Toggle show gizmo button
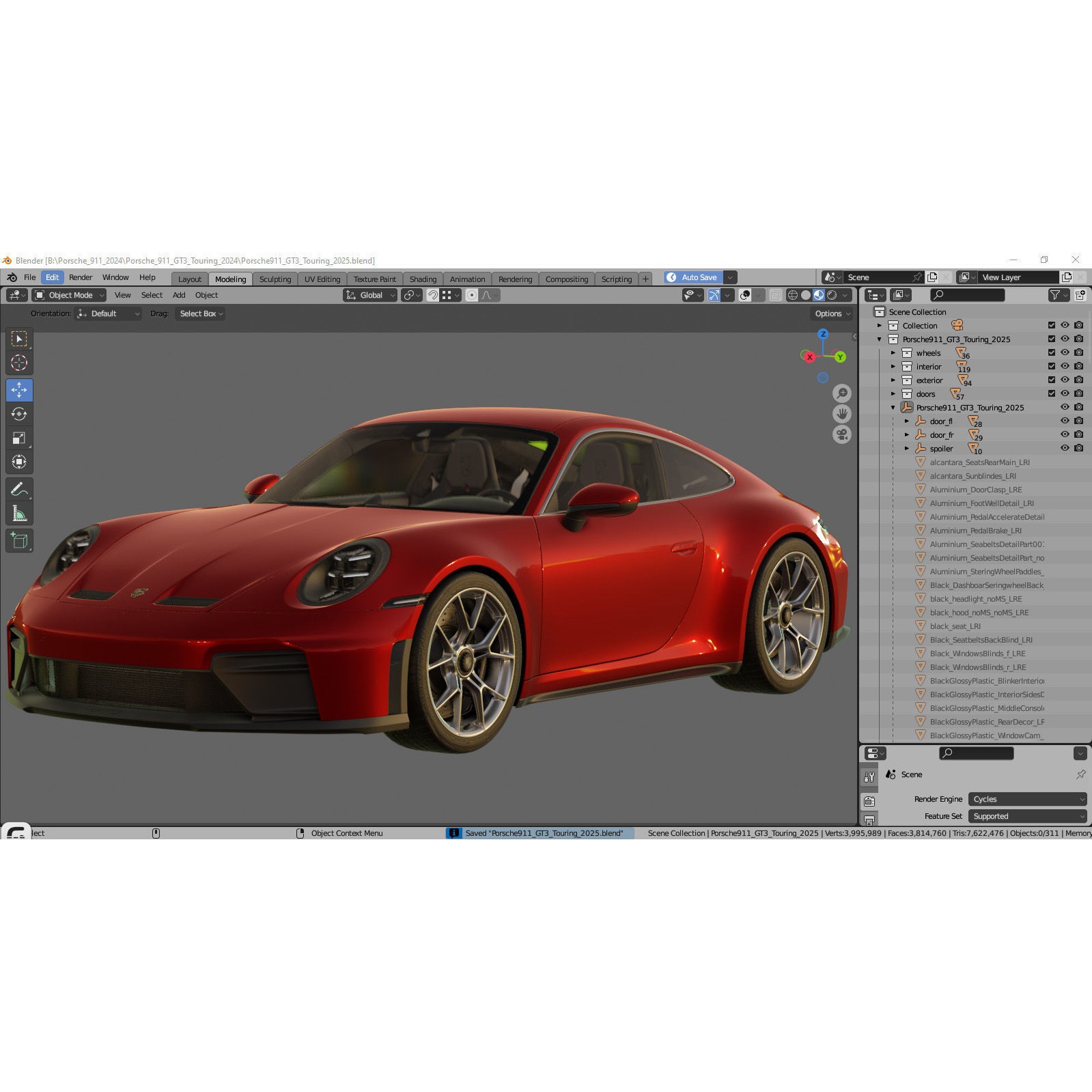1092x1092 pixels. [x=714, y=295]
